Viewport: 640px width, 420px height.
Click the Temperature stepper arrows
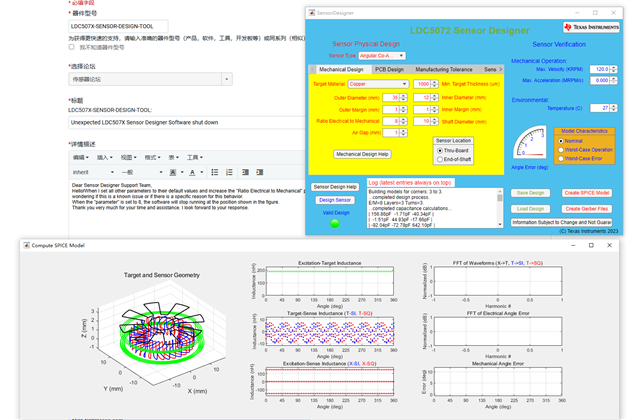point(613,108)
